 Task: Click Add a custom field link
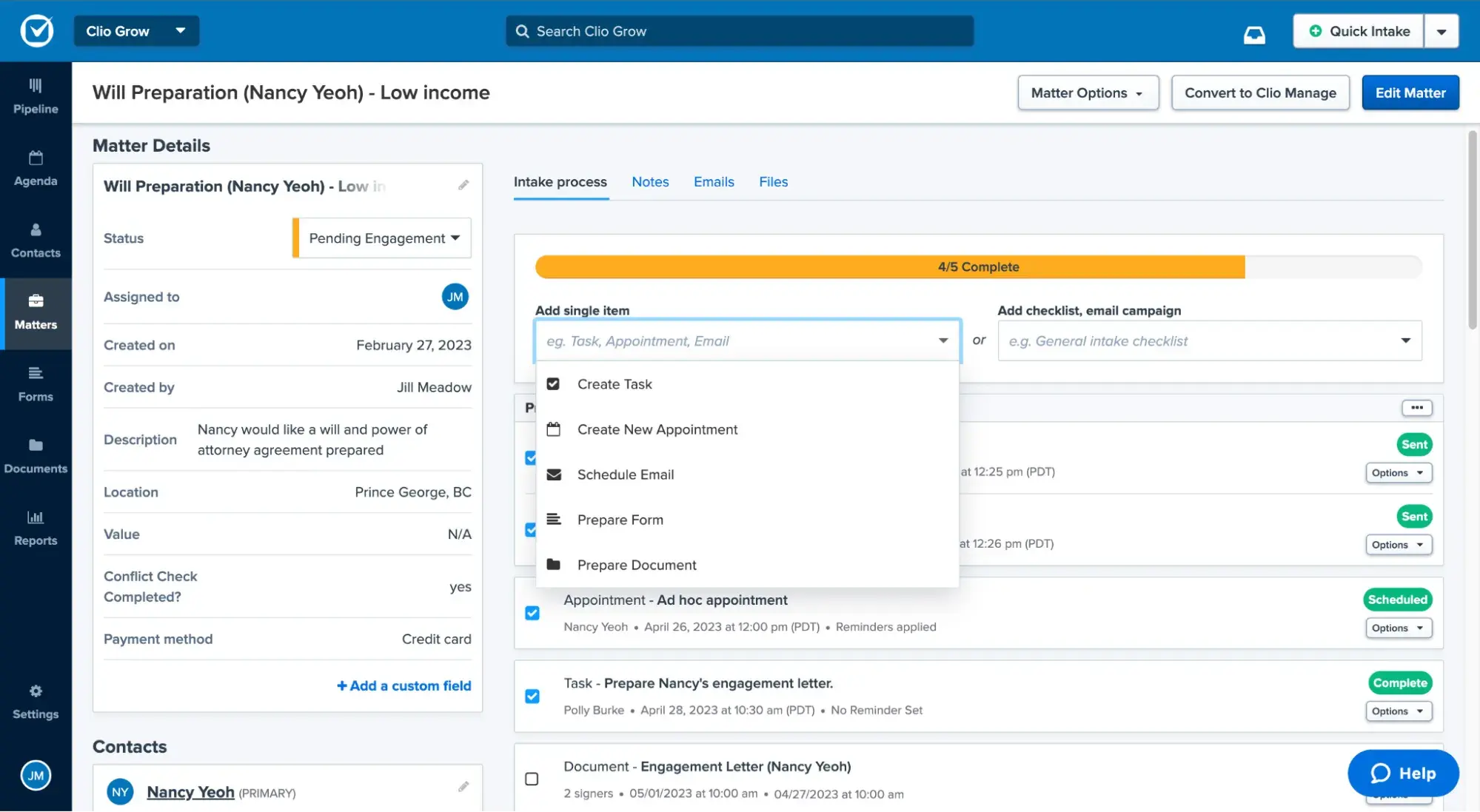click(x=404, y=685)
